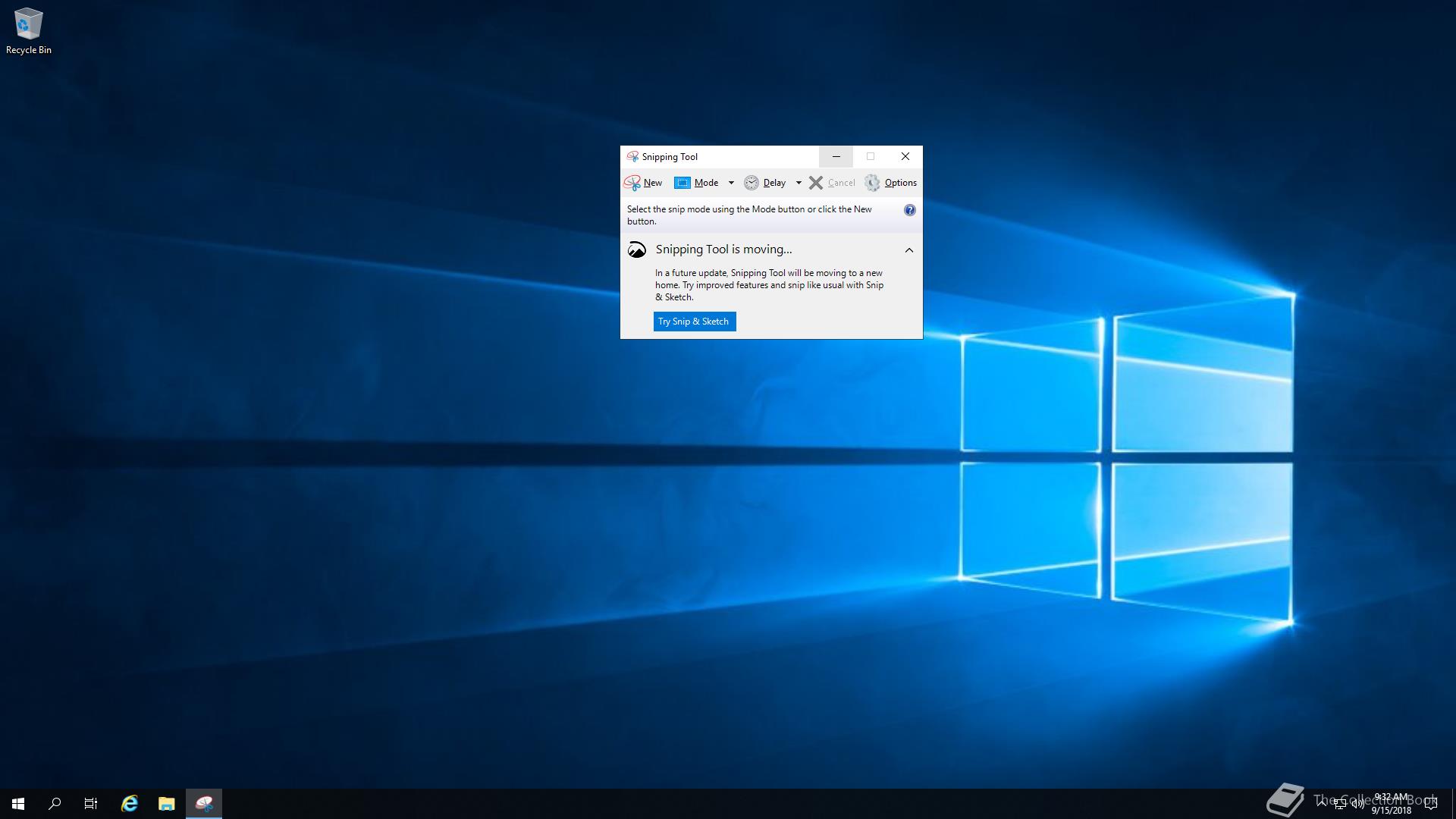
Task: Open the Windows Start menu
Action: [18, 804]
